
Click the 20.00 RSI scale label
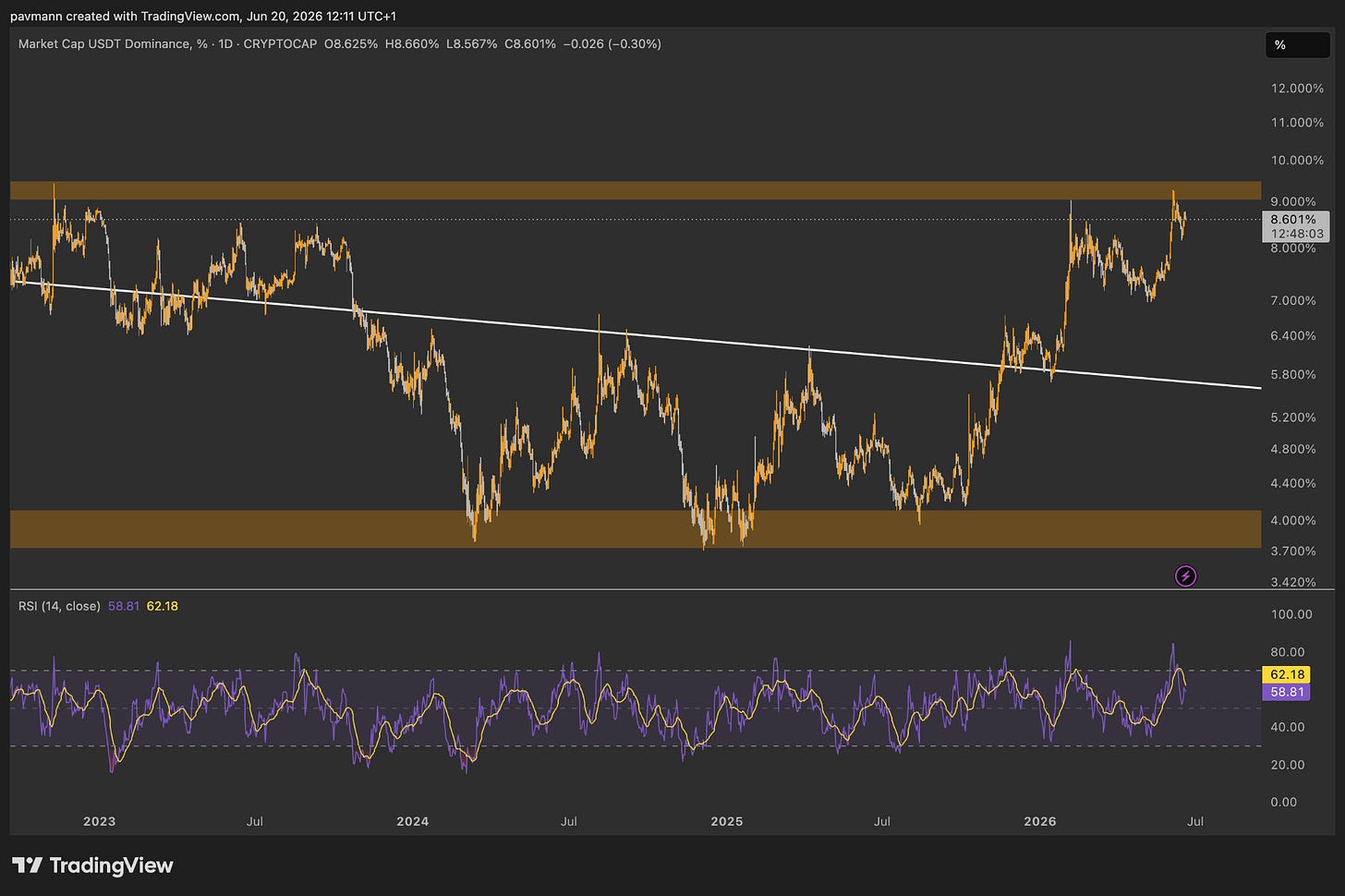coord(1288,766)
